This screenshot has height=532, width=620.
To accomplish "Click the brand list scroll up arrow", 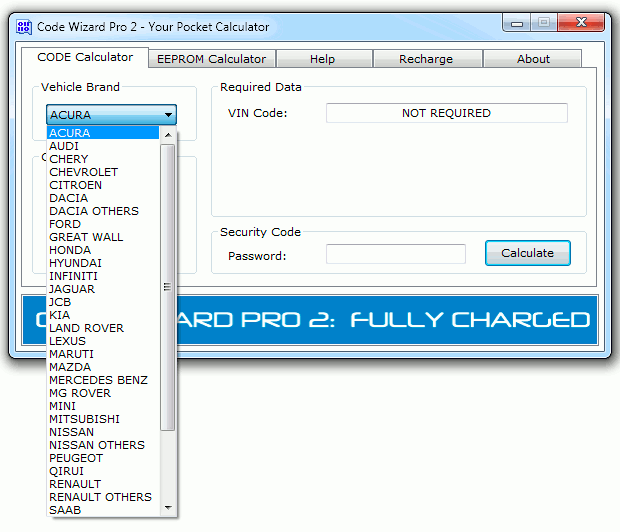I will click(x=168, y=135).
